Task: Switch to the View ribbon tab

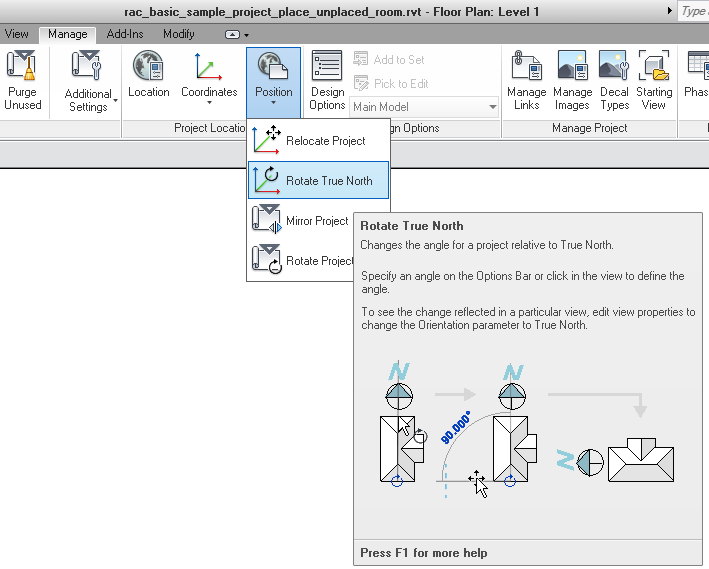Action: (17, 34)
